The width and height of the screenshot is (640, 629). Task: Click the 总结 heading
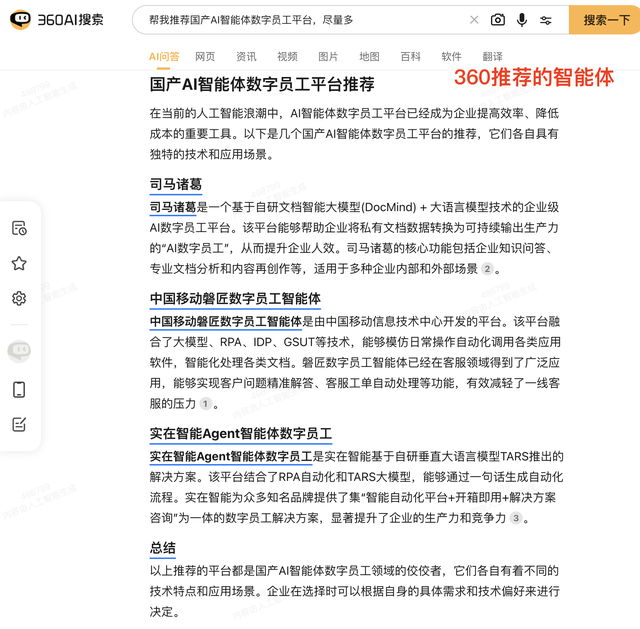click(x=162, y=548)
